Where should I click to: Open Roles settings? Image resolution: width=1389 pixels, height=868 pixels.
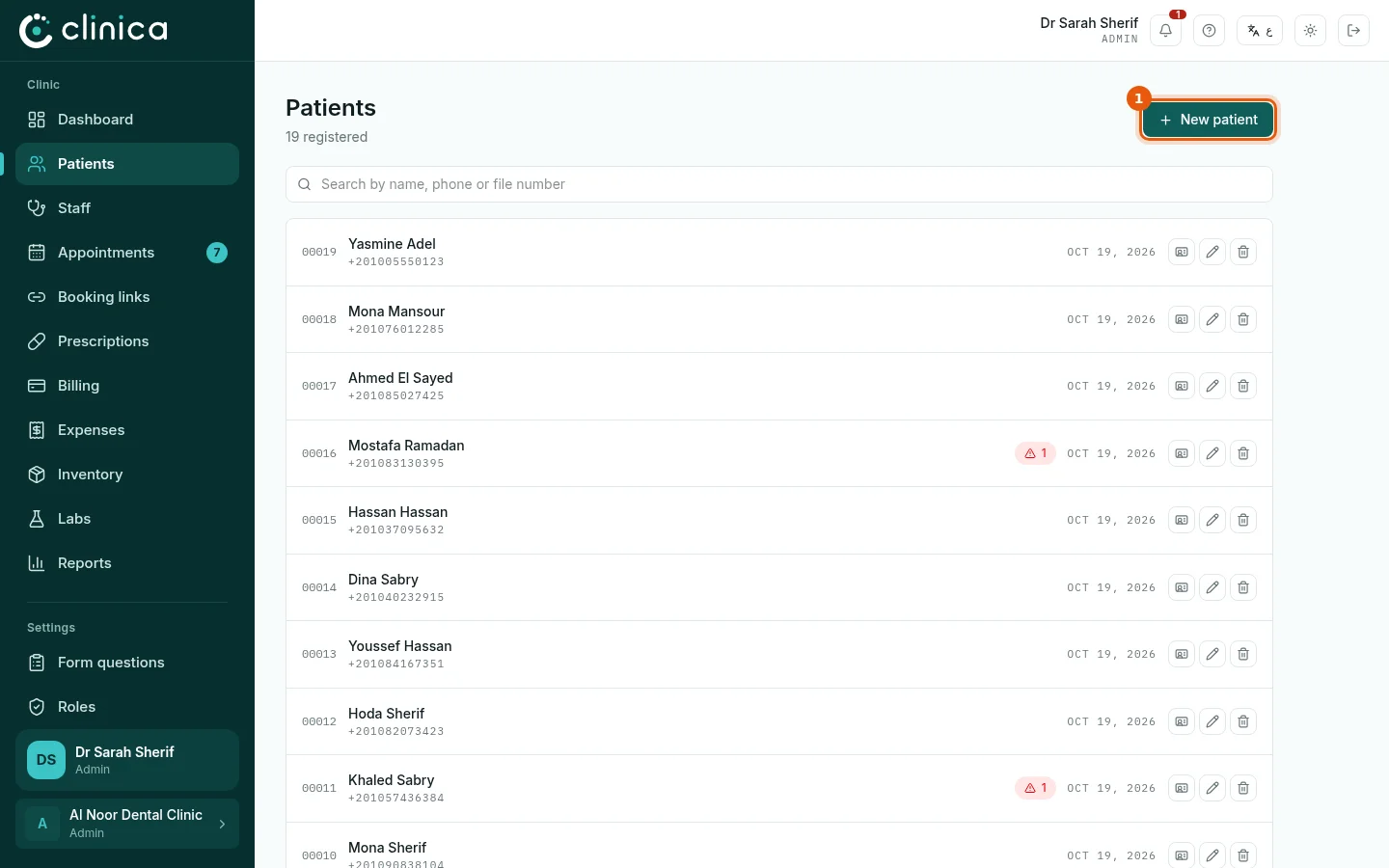(x=127, y=707)
